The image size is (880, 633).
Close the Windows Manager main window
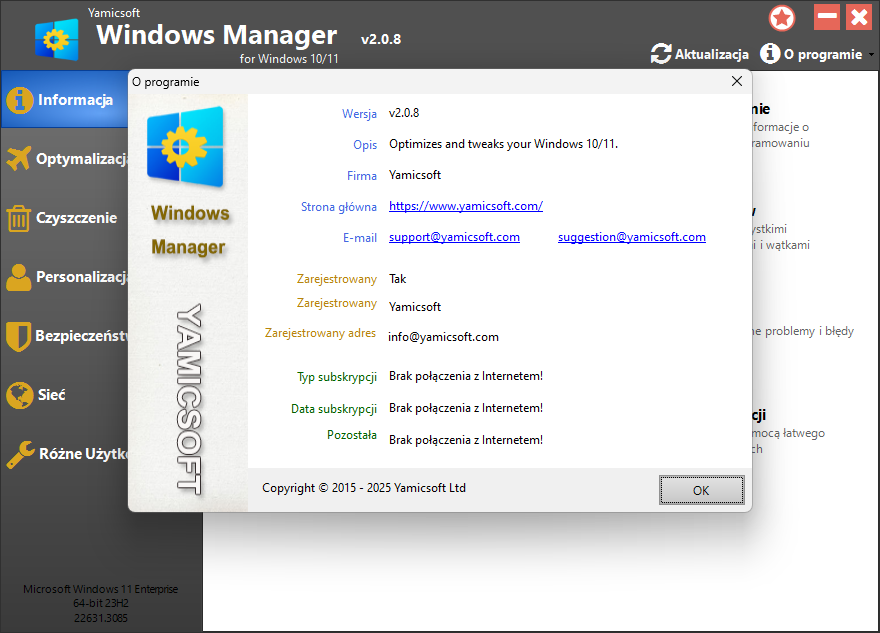click(x=859, y=17)
